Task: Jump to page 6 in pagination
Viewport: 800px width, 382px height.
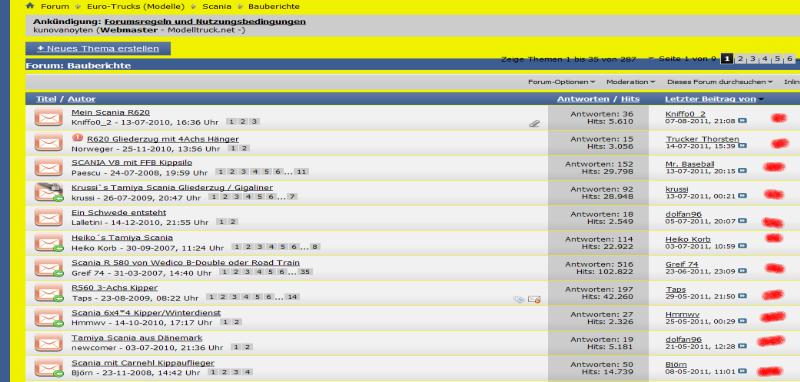Action: tap(789, 59)
